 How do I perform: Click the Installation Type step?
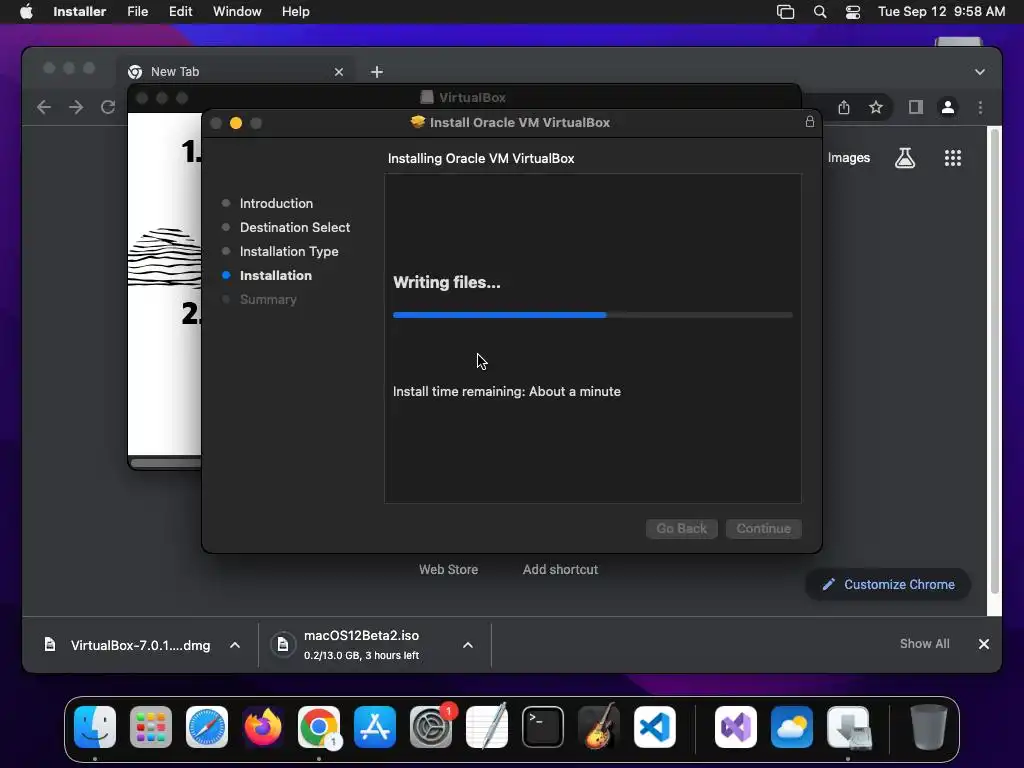tap(289, 251)
